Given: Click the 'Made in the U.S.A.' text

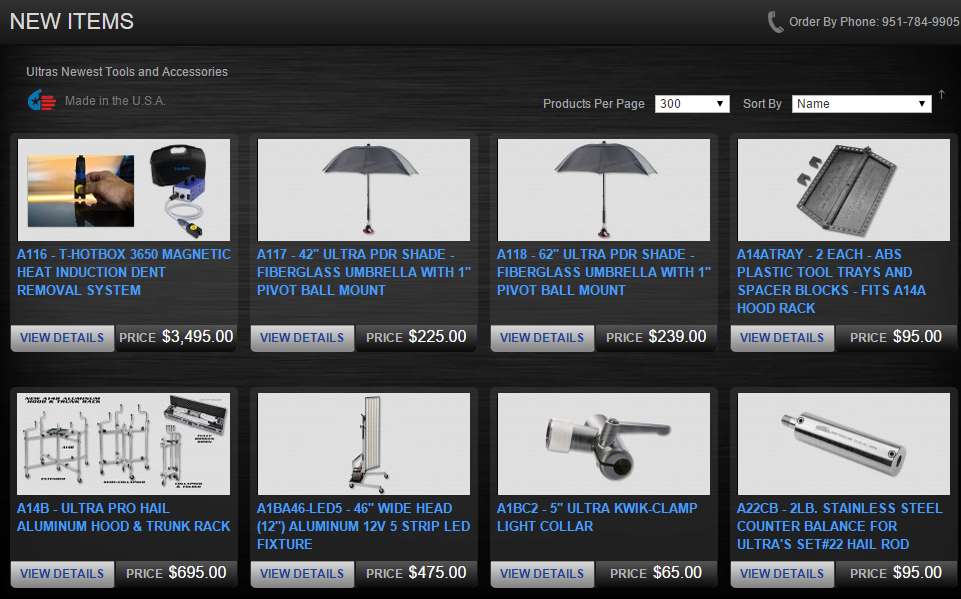Looking at the screenshot, I should point(115,101).
